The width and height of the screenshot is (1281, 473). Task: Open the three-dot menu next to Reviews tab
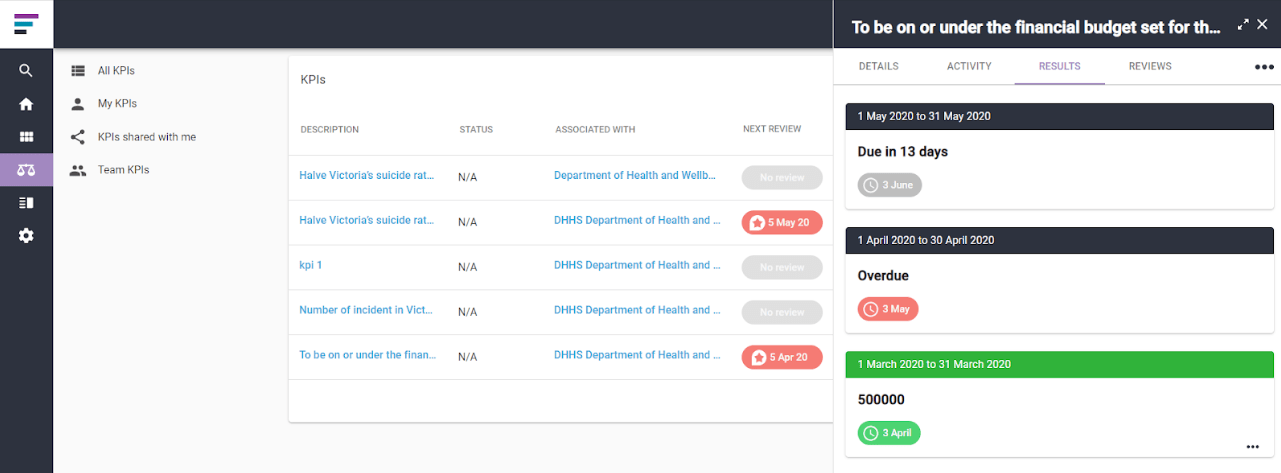pyautogui.click(x=1264, y=67)
